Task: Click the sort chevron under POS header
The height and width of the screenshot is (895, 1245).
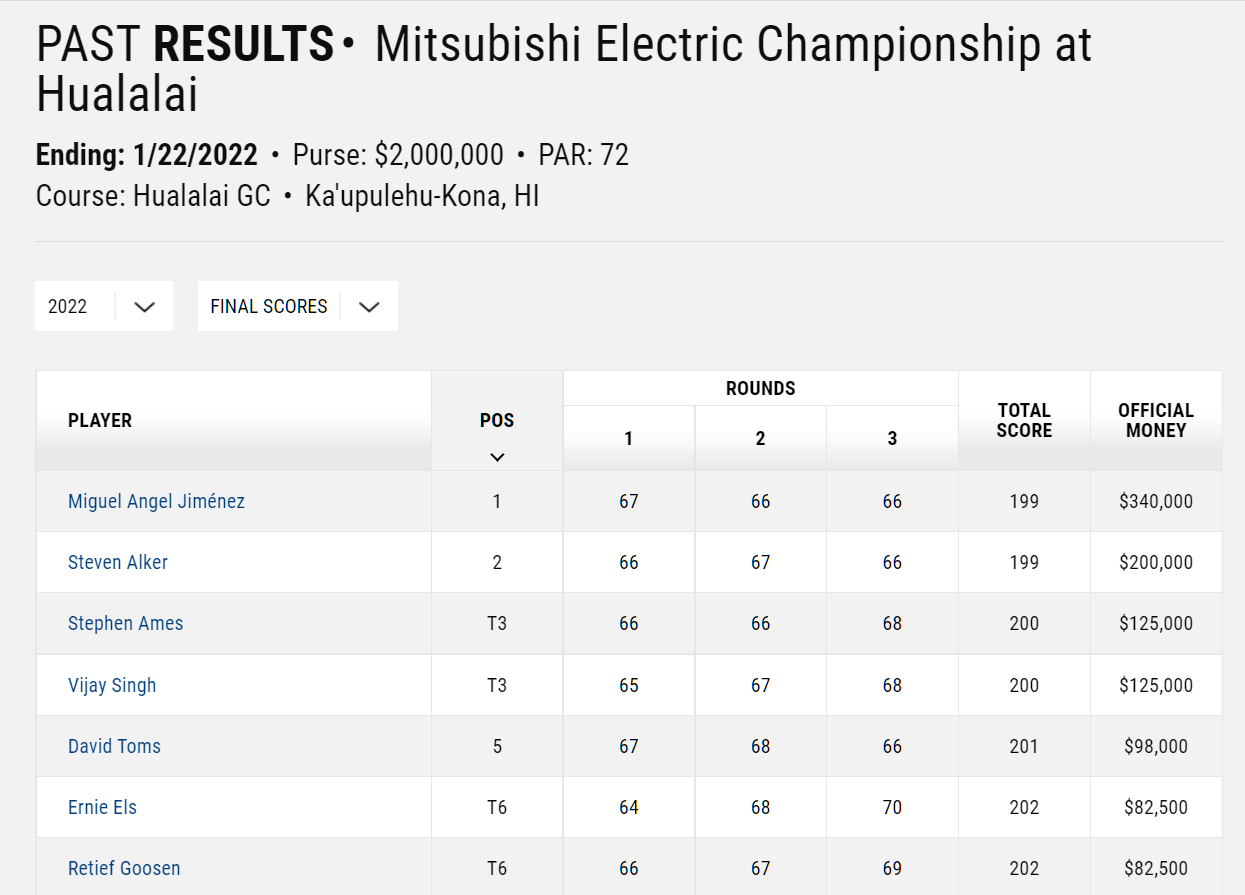Action: point(496,456)
